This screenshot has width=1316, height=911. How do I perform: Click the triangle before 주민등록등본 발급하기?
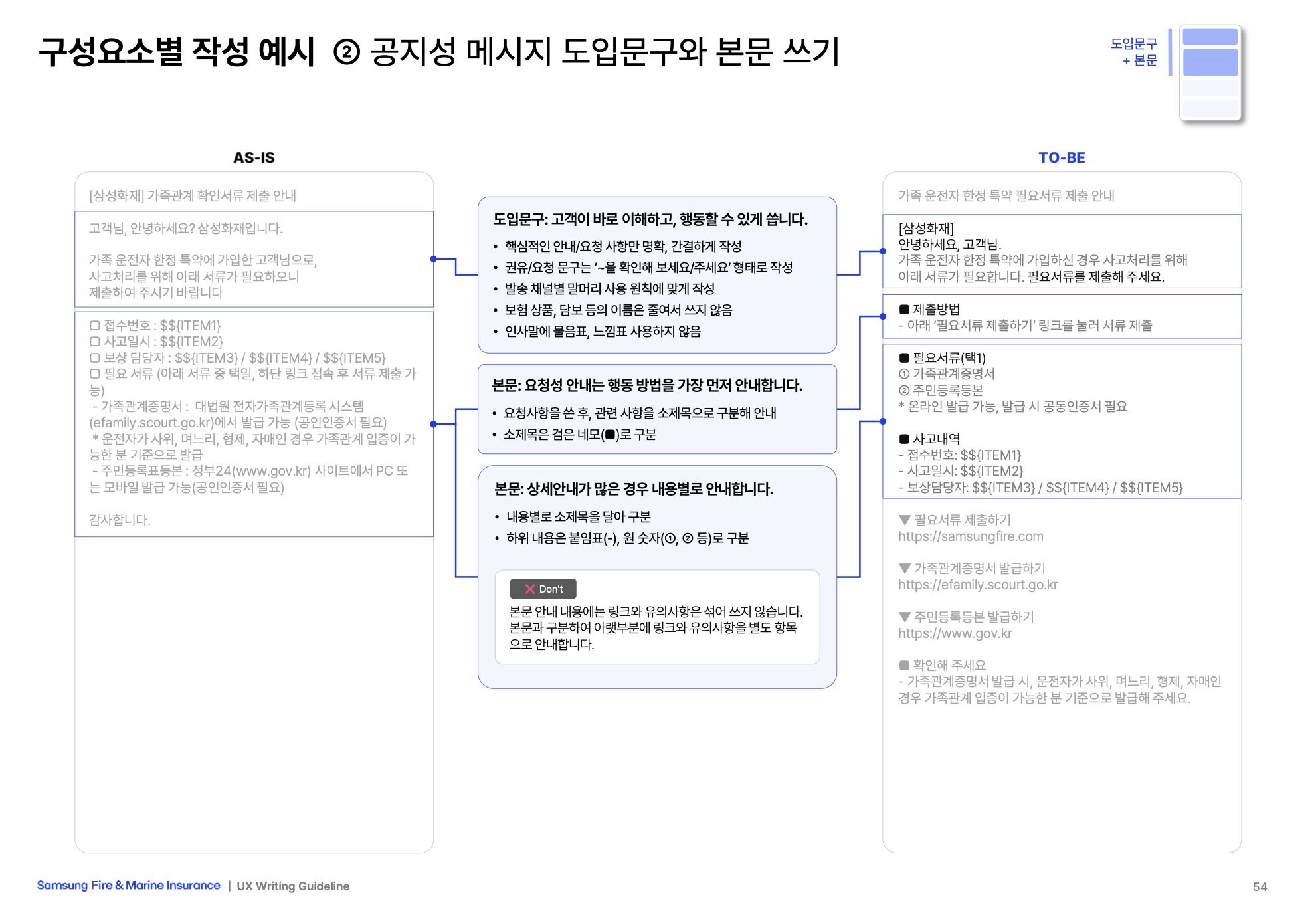click(904, 617)
